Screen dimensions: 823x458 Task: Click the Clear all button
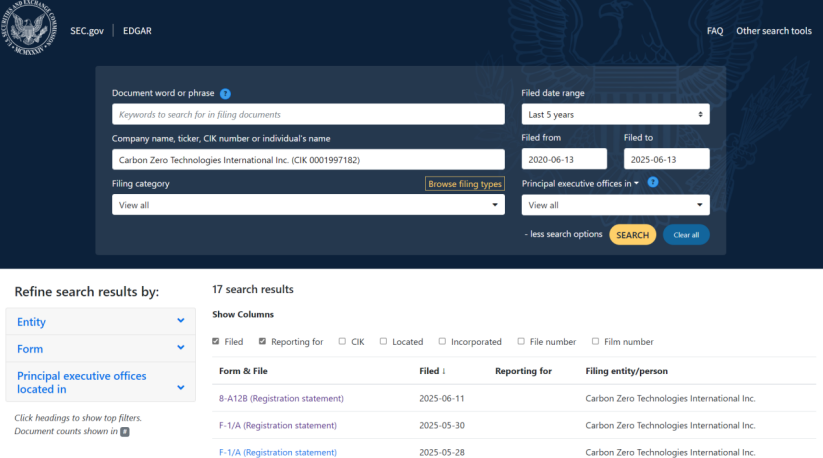coord(686,235)
